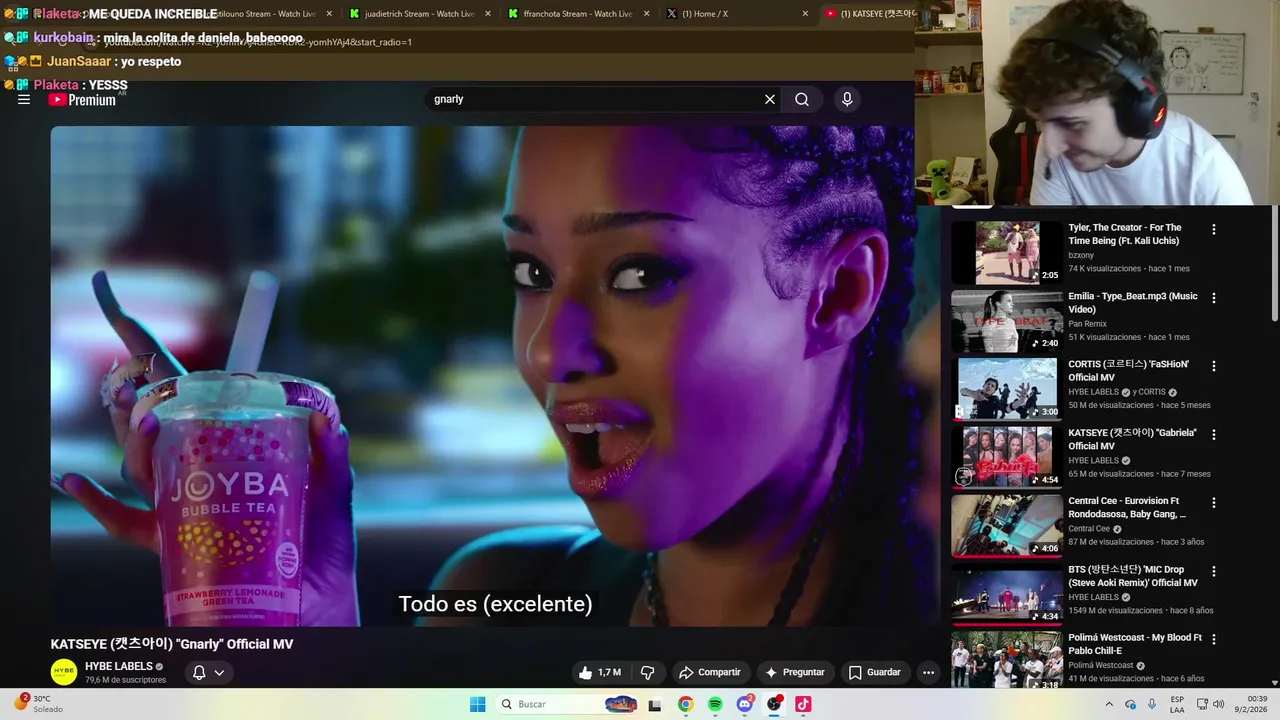Open the volume control in the system tray
1280x720 pixels.
(x=1218, y=704)
